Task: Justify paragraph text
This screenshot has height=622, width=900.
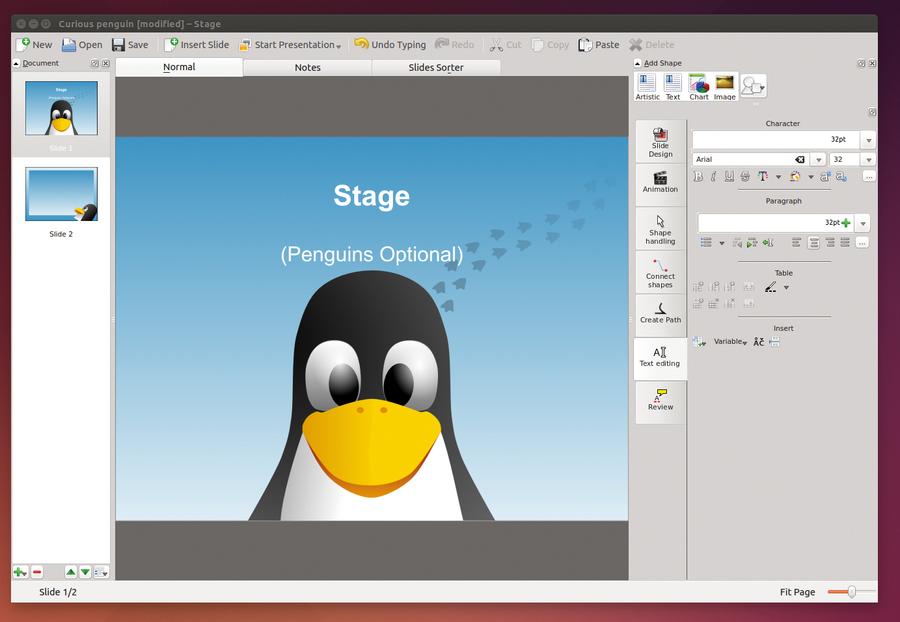Action: click(845, 243)
